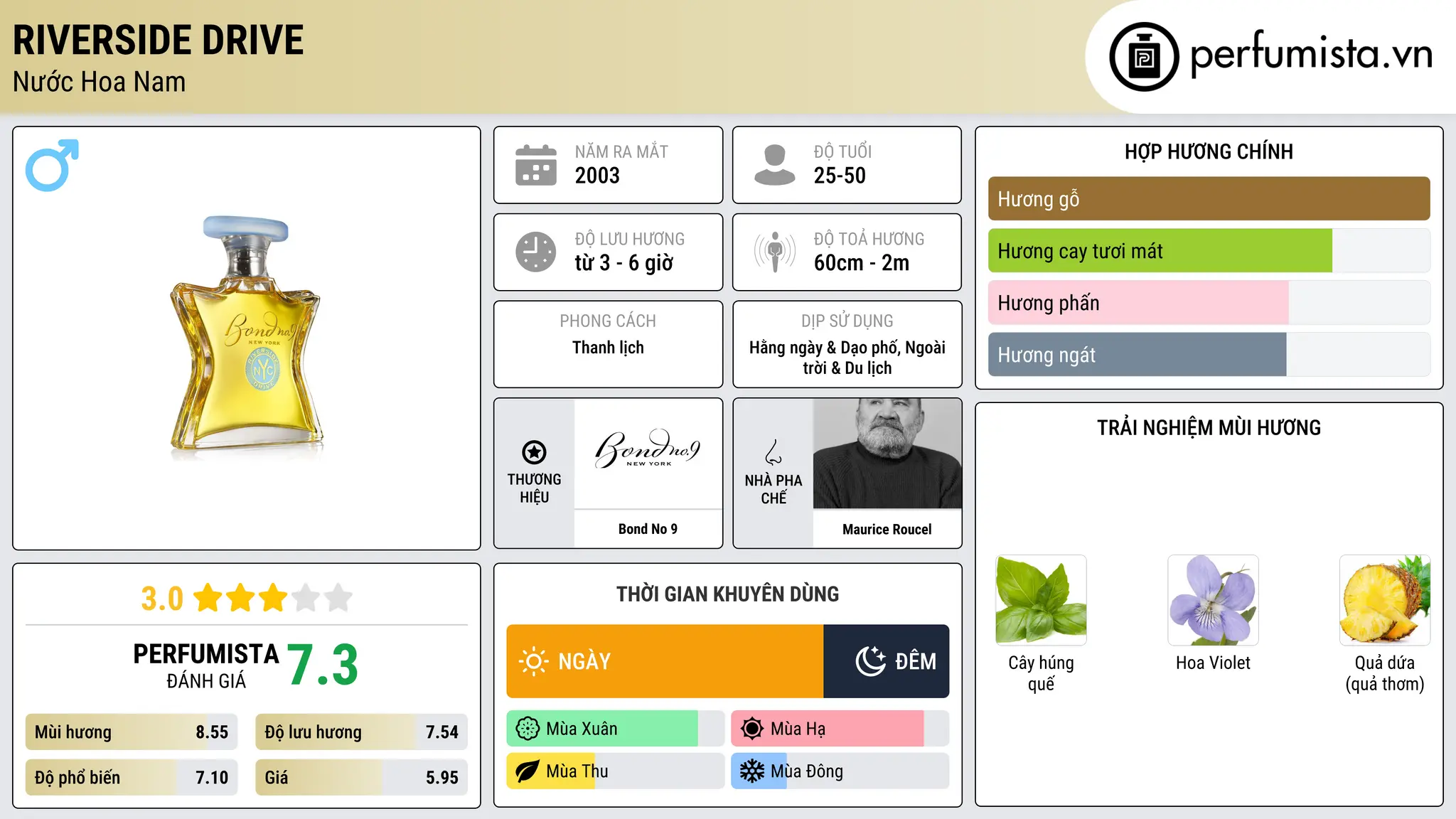Click the calendar icon beside Năm ra mắt
This screenshot has height=819, width=1456.
(x=536, y=165)
